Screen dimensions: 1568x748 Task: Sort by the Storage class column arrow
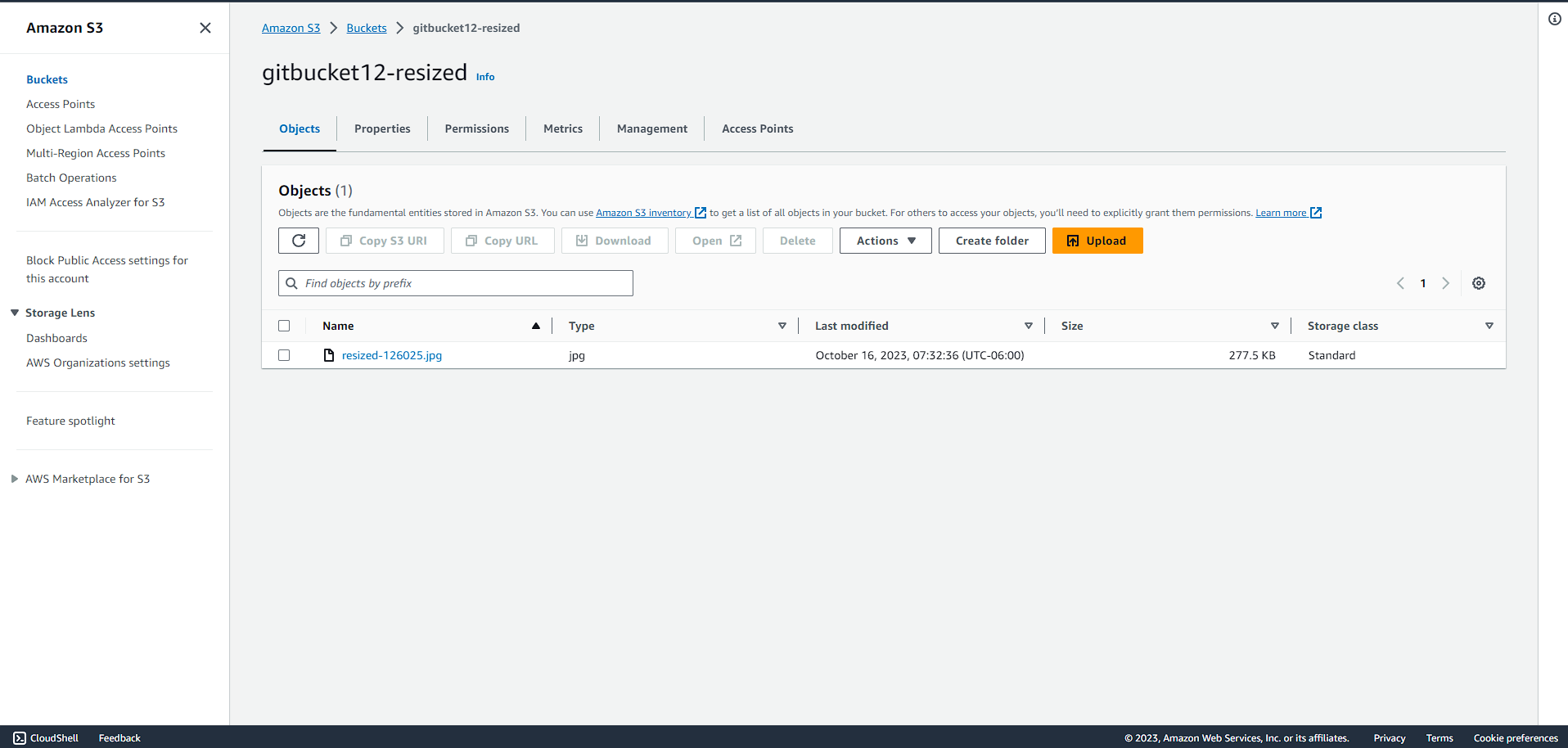pos(1489,326)
